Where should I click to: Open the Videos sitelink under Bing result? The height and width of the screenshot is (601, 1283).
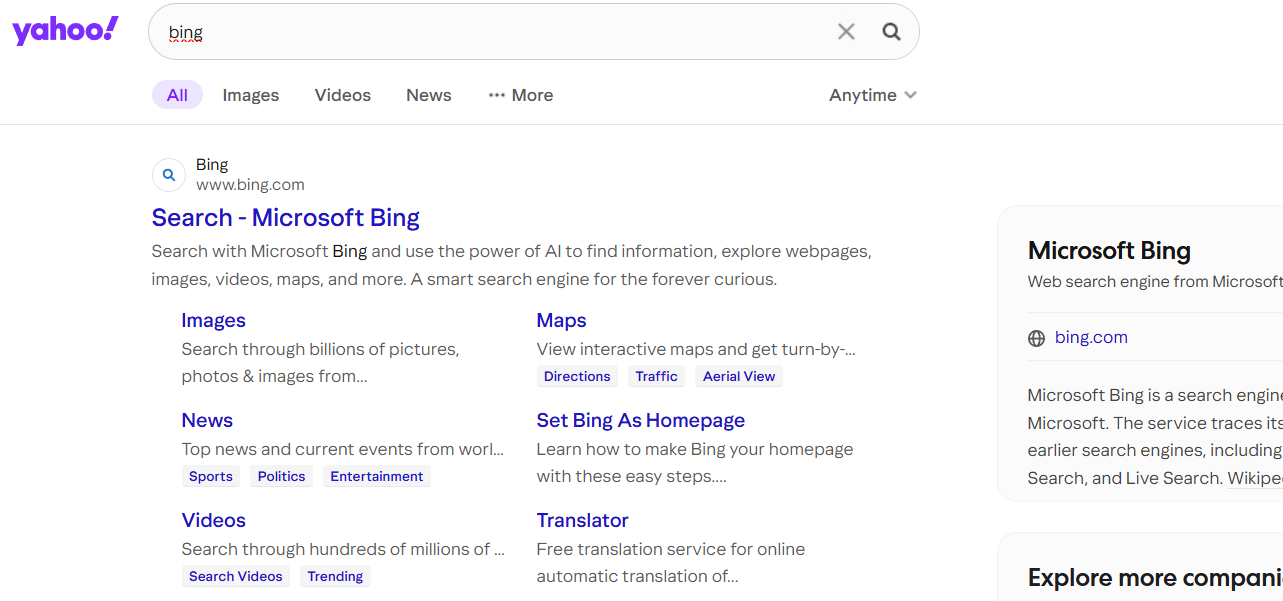coord(213,520)
